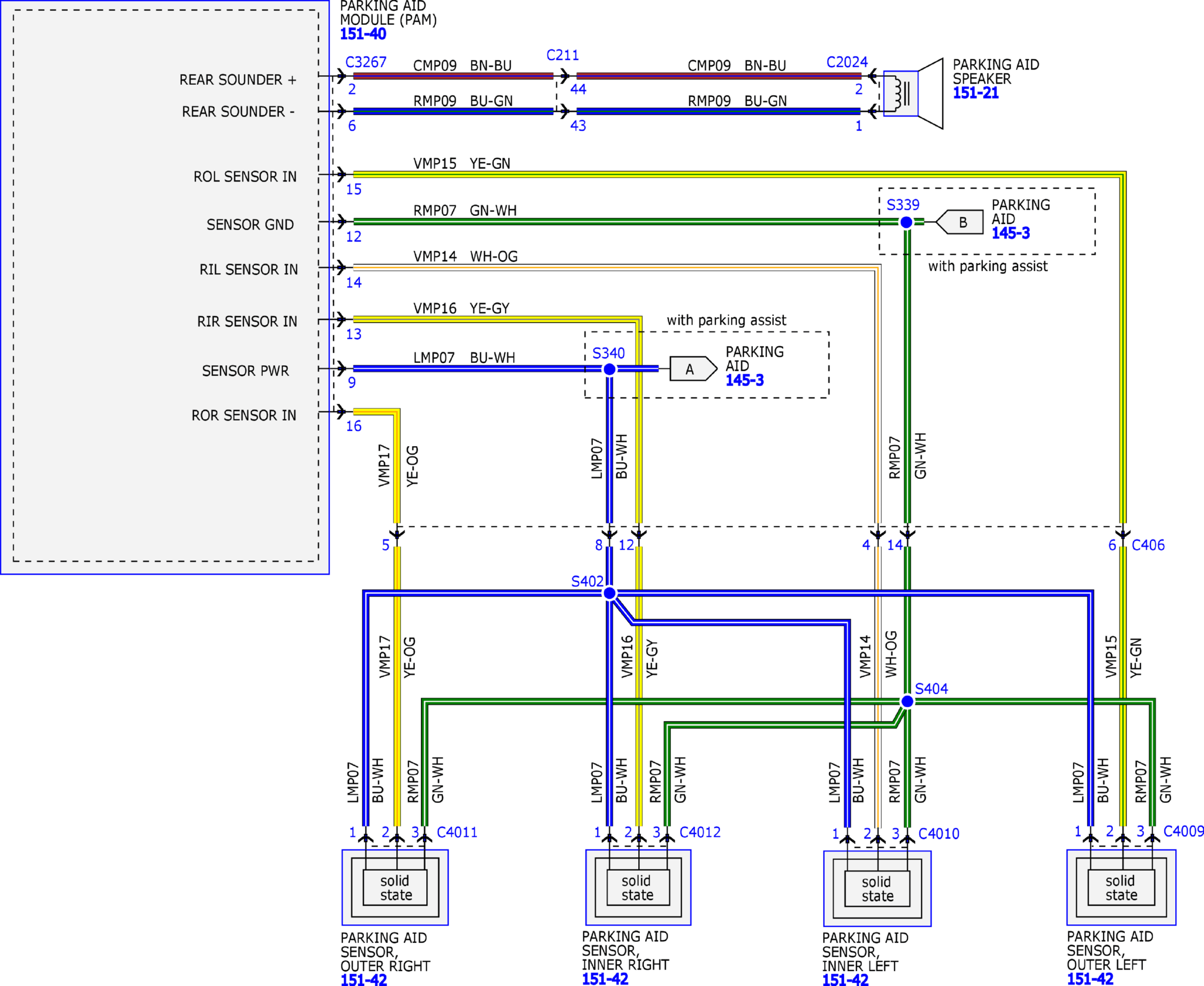Click outer right sensor solid state box
The image size is (1204, 986).
pos(395,888)
